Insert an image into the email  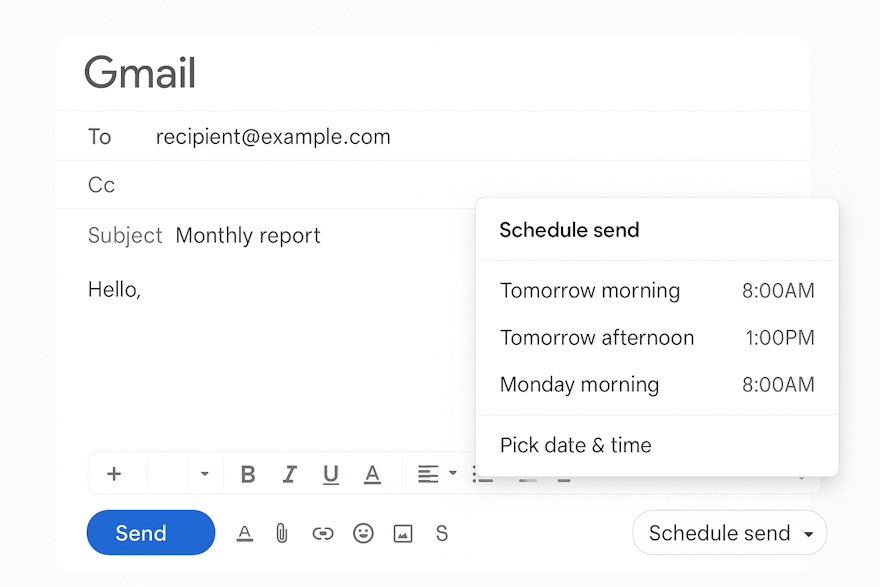click(403, 533)
